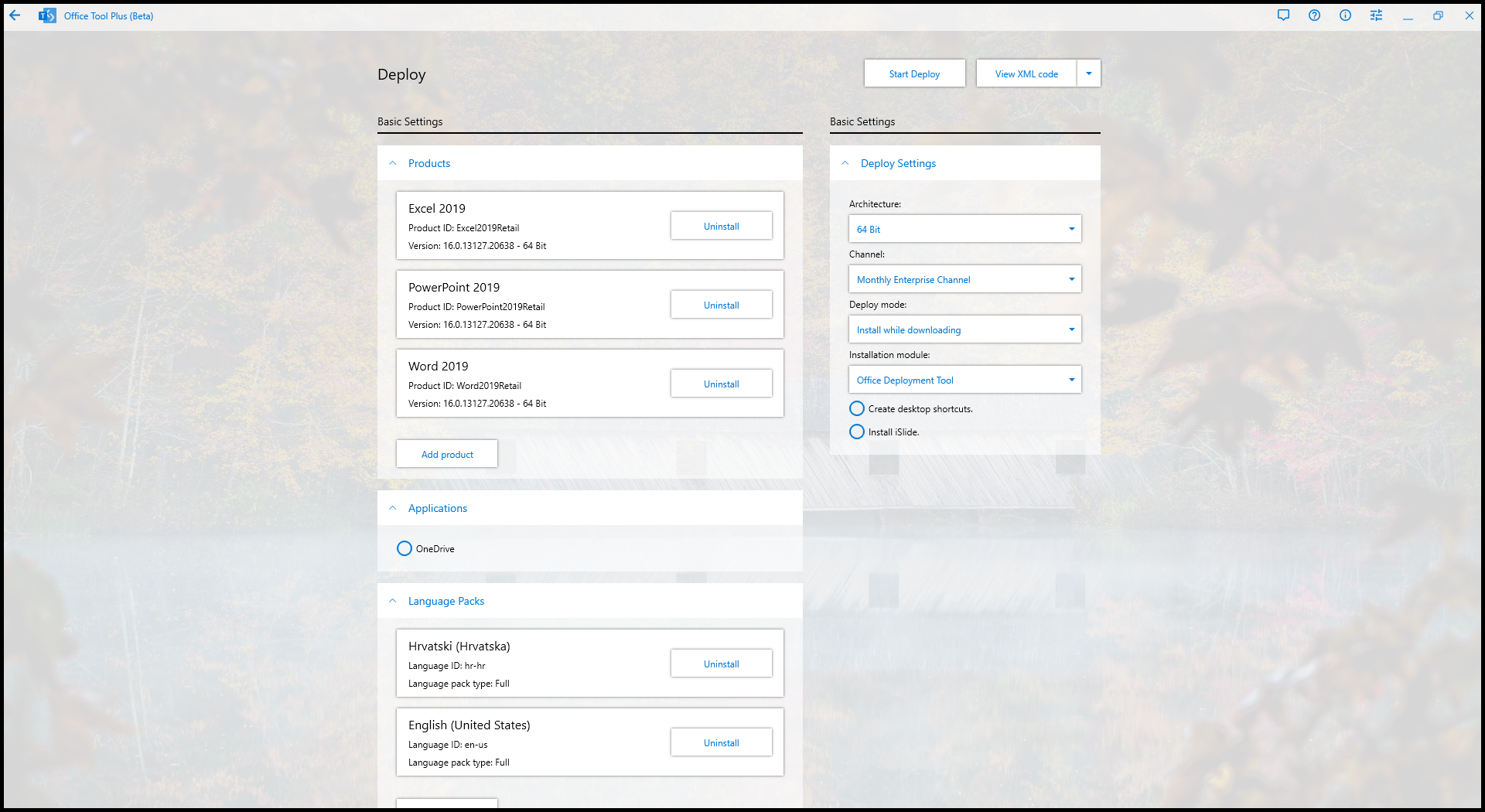
Task: Click the English (United States) title
Action: pyautogui.click(x=469, y=725)
